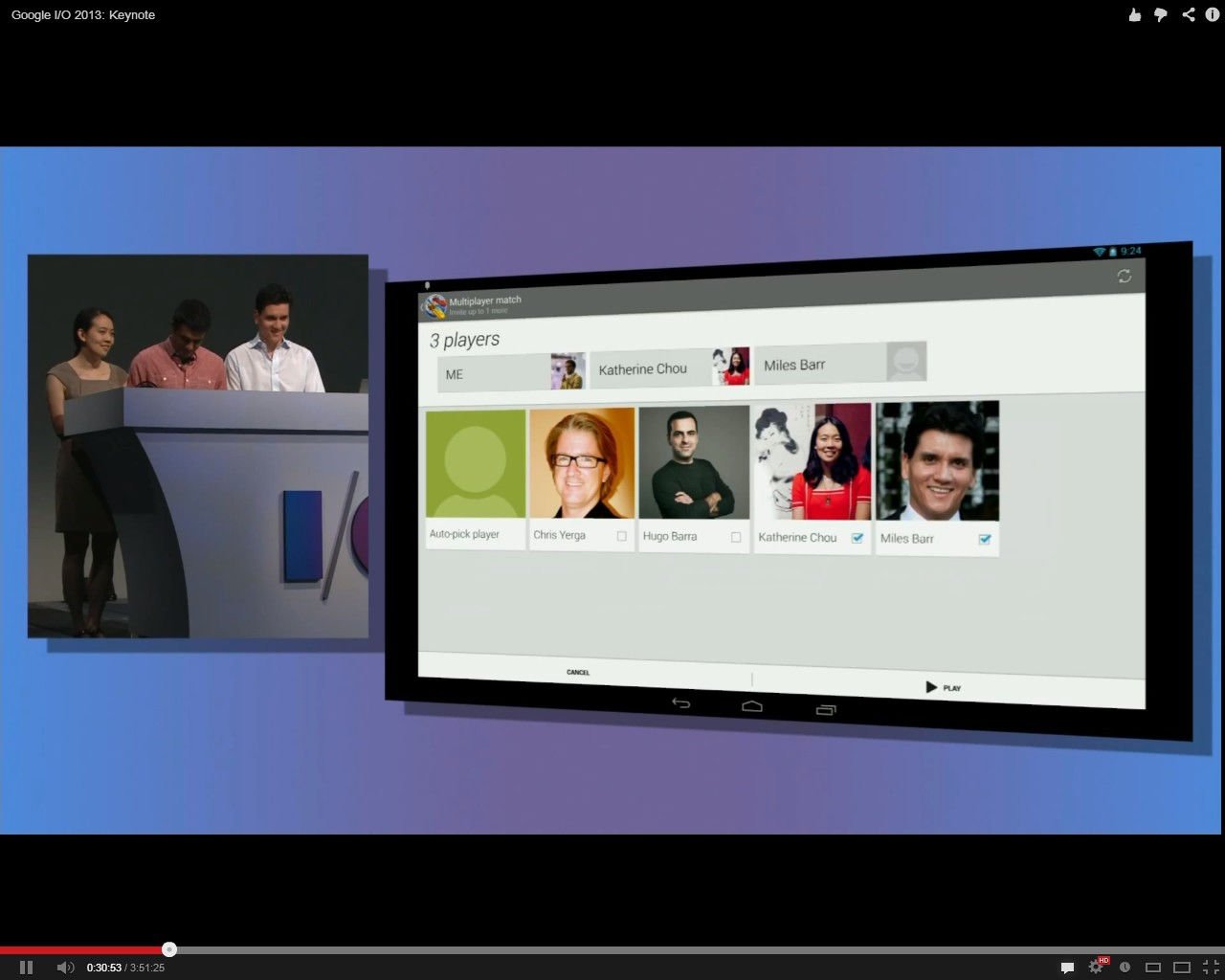The height and width of the screenshot is (980, 1225).
Task: Uncheck the Katherine Chou checkbox
Action: coord(857,538)
